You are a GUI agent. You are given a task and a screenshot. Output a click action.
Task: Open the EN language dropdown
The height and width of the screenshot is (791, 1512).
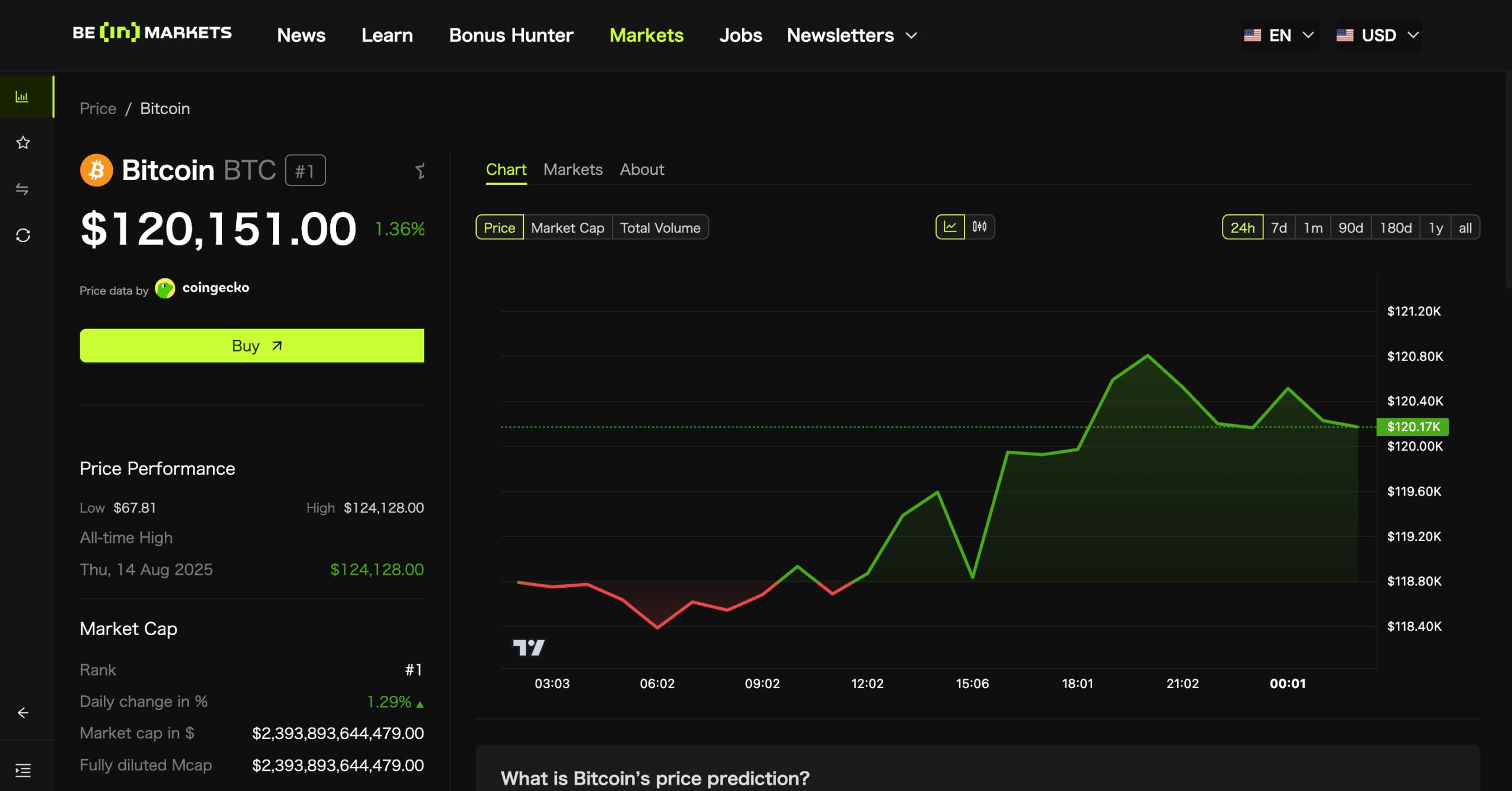(x=1279, y=35)
